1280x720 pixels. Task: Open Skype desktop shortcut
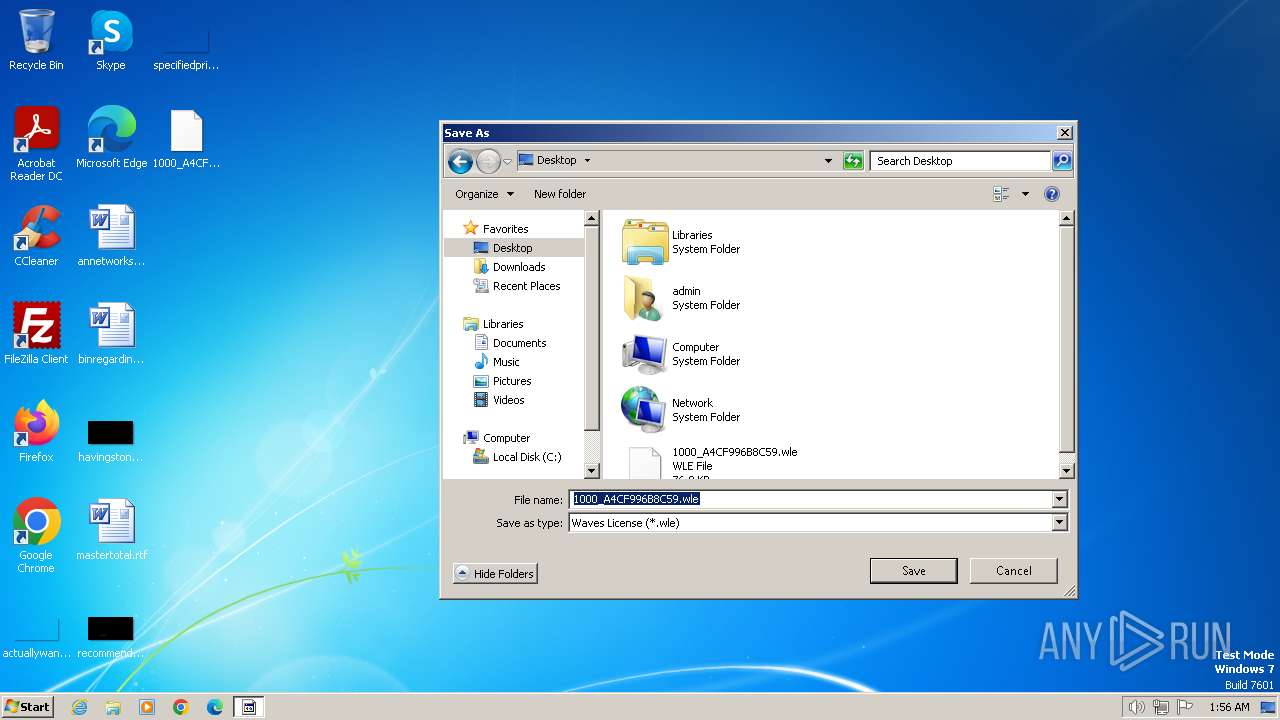pyautogui.click(x=110, y=40)
